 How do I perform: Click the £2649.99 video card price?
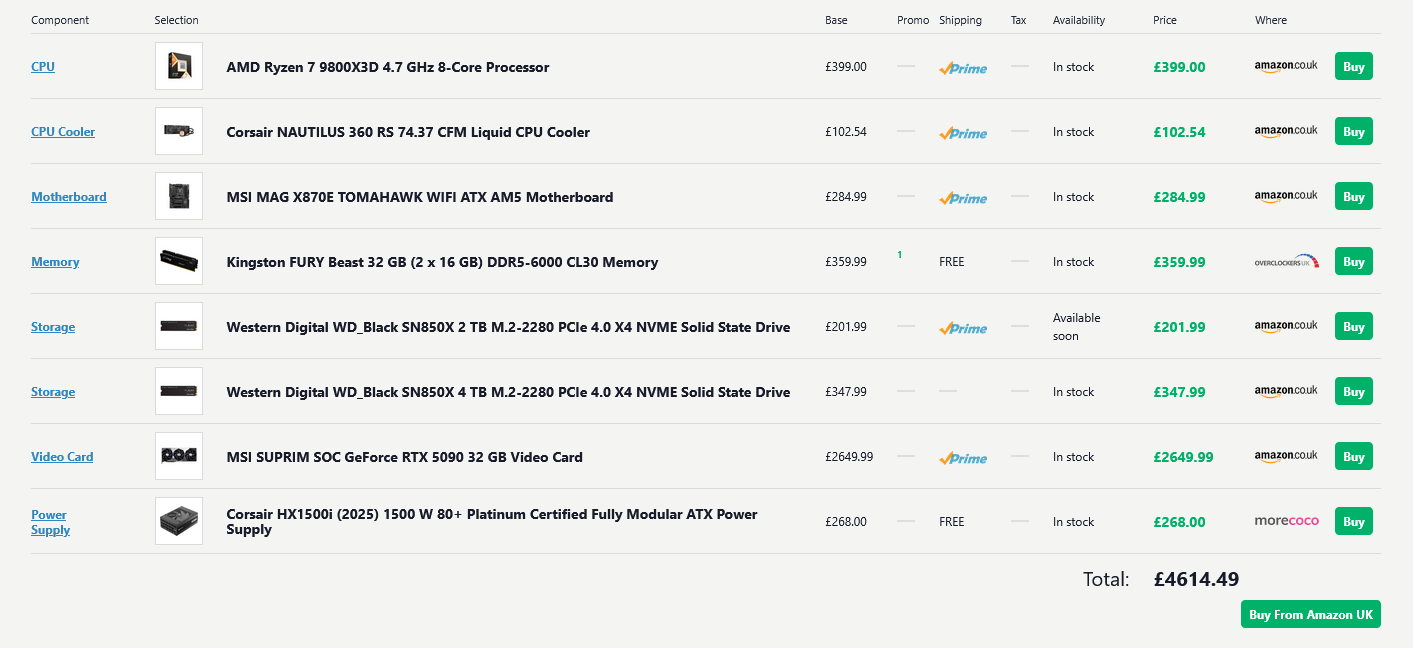tap(1183, 457)
